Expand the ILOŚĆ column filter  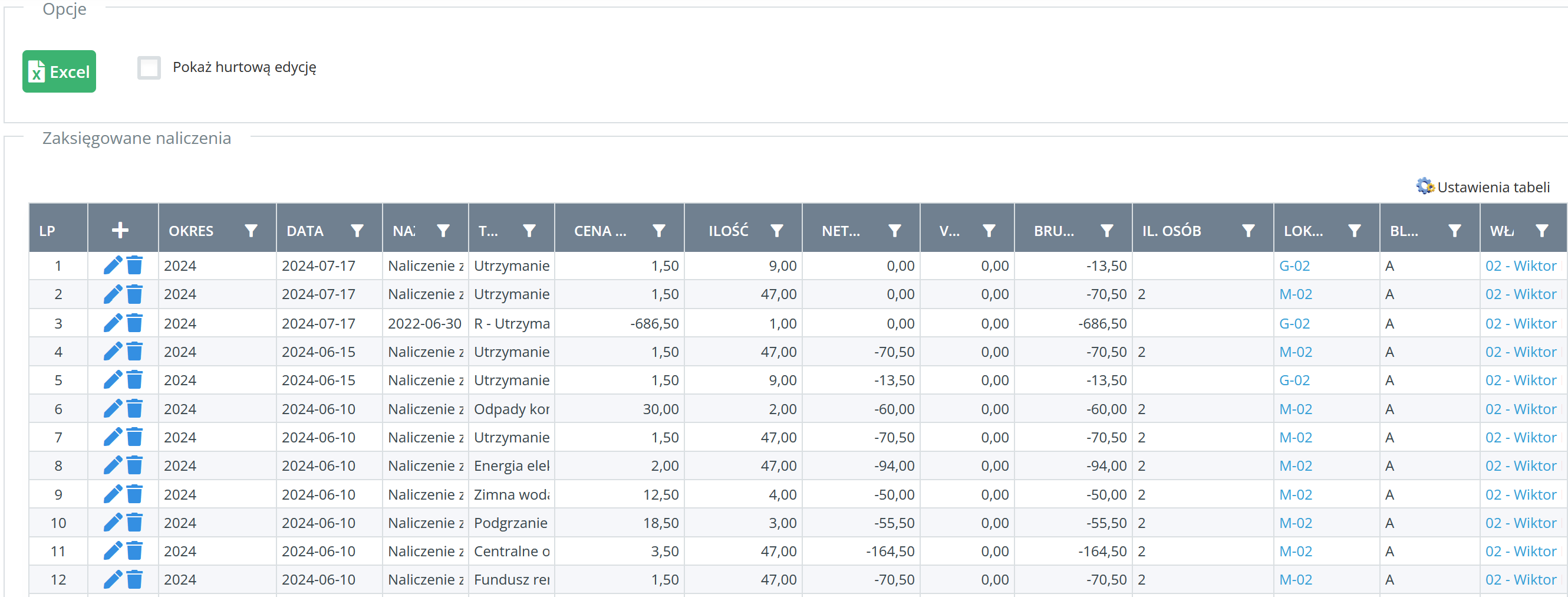pos(777,231)
